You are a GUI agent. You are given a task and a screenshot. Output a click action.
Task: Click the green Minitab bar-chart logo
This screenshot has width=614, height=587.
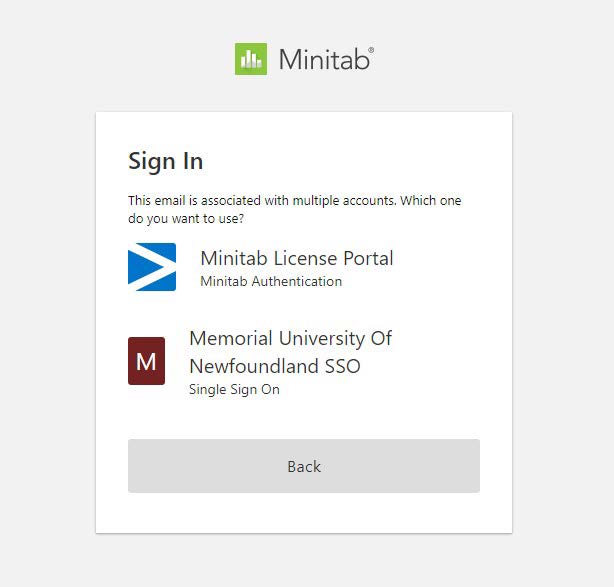[251, 59]
